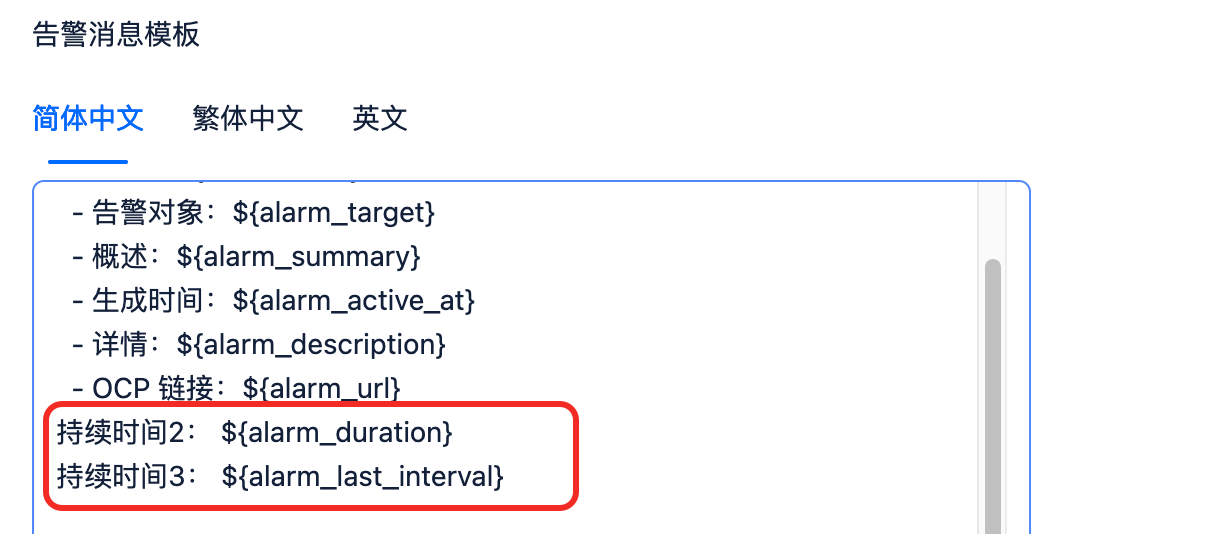Open the 英文 template tab

[x=380, y=119]
